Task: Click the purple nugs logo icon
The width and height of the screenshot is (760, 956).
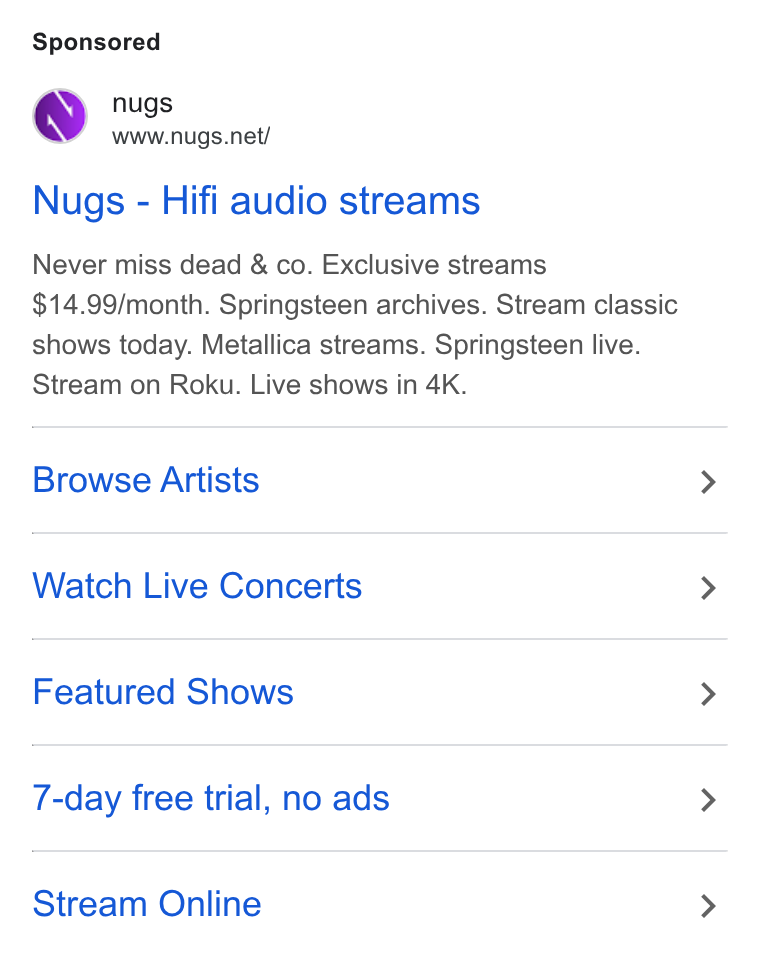Action: (60, 116)
